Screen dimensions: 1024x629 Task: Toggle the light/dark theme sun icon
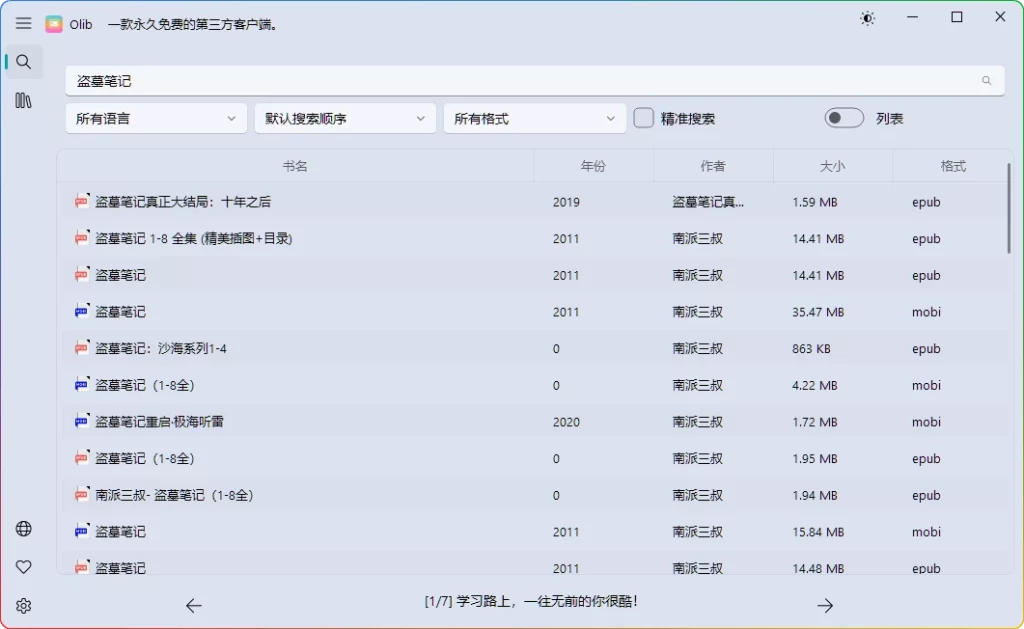pyautogui.click(x=867, y=17)
